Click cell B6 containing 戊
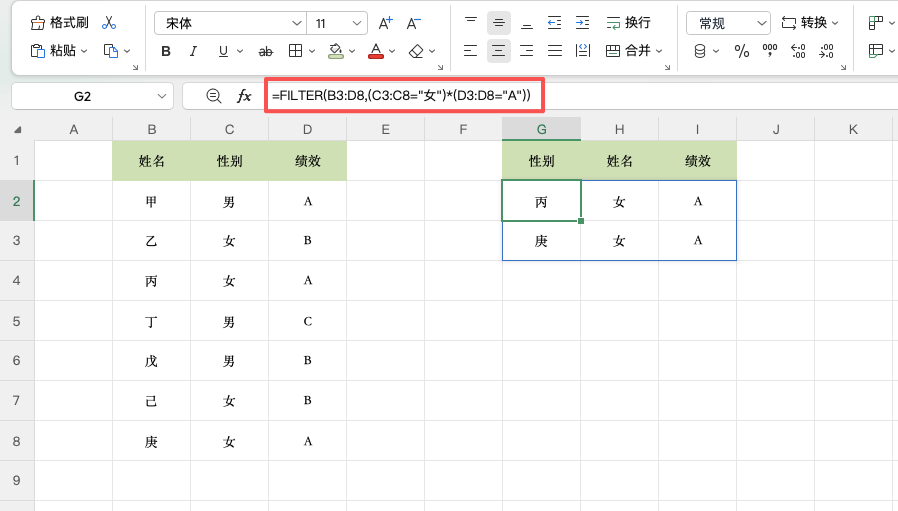Screen dimensions: 898x511 tap(152, 361)
